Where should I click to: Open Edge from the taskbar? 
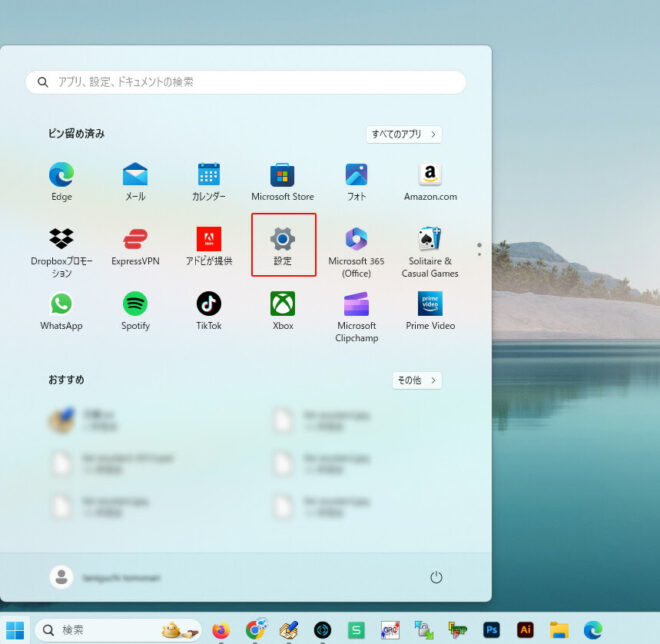[x=593, y=630]
